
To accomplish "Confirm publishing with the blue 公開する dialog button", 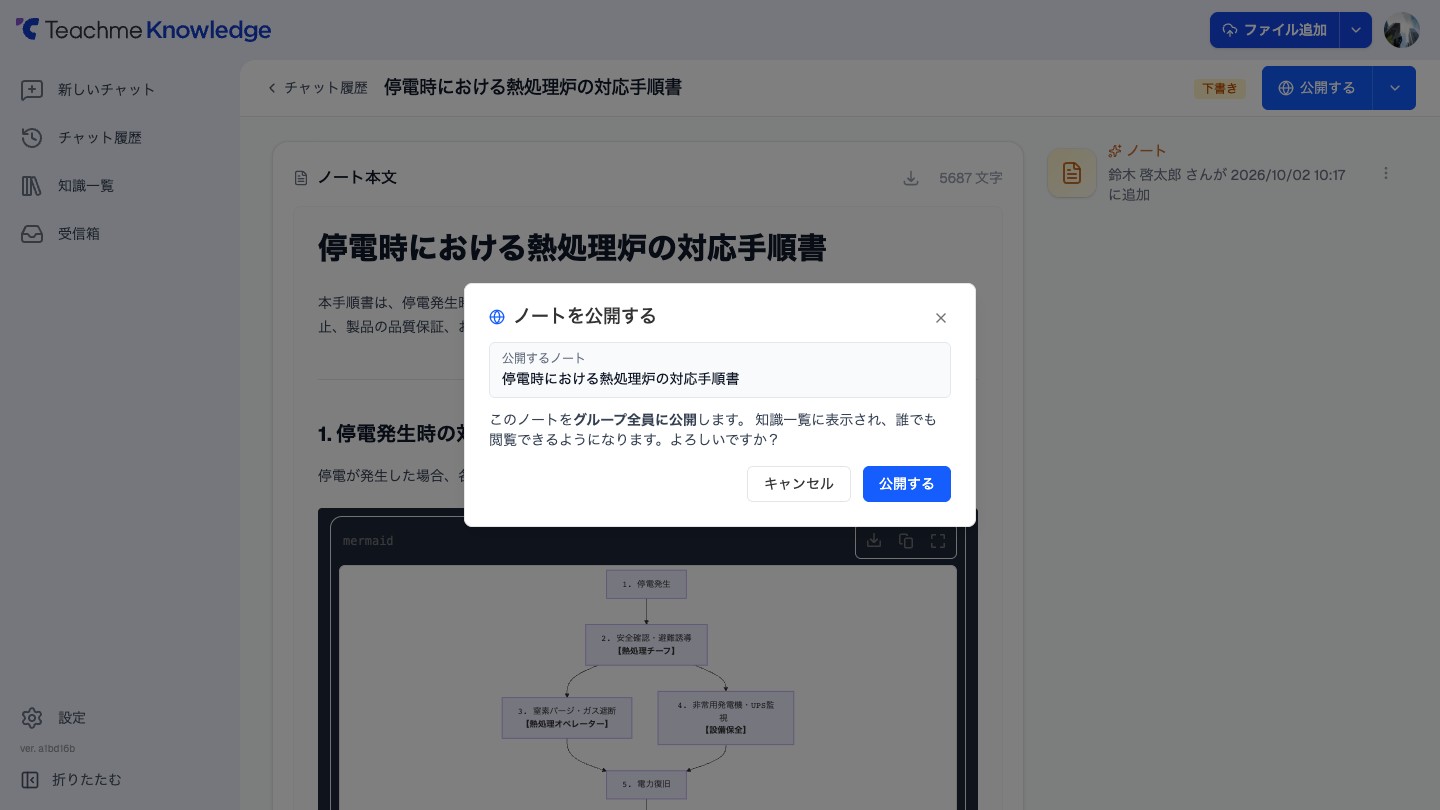I will tap(906, 484).
